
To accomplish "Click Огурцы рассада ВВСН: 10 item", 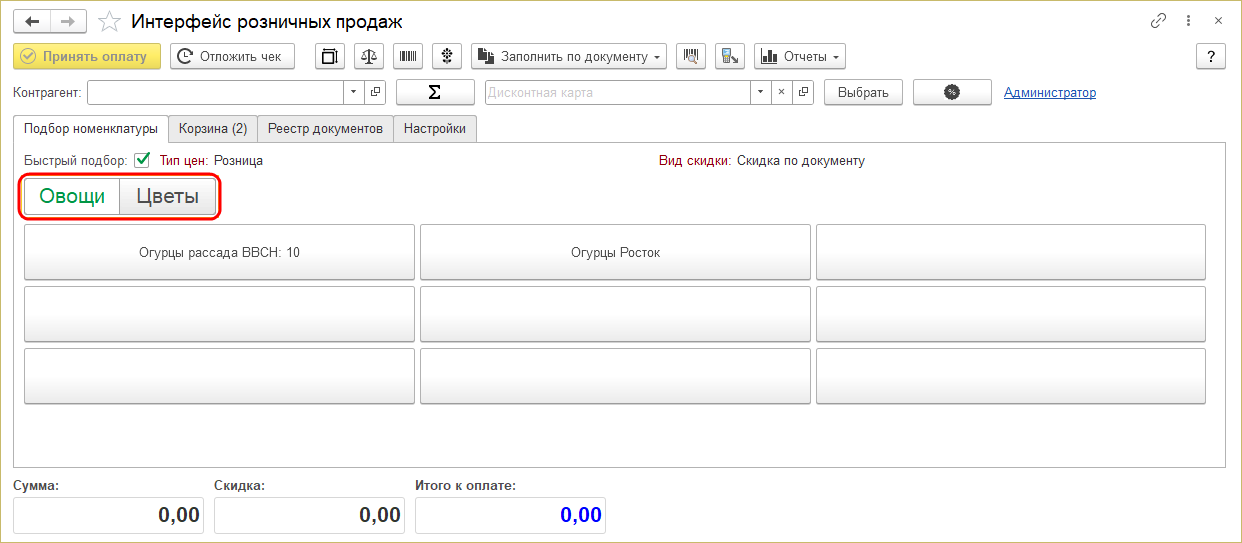I will click(219, 252).
